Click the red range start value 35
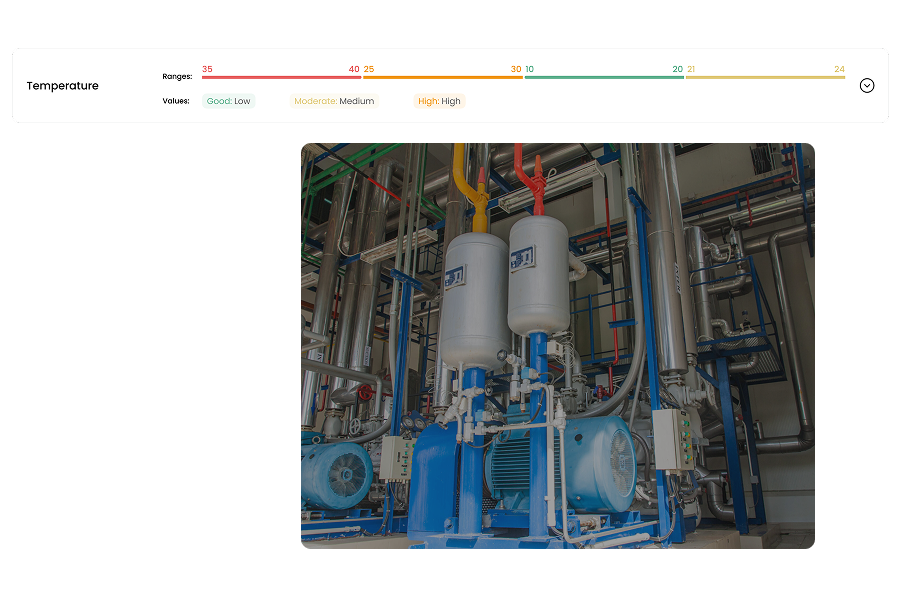Screen dimensions: 900x596 207,69
